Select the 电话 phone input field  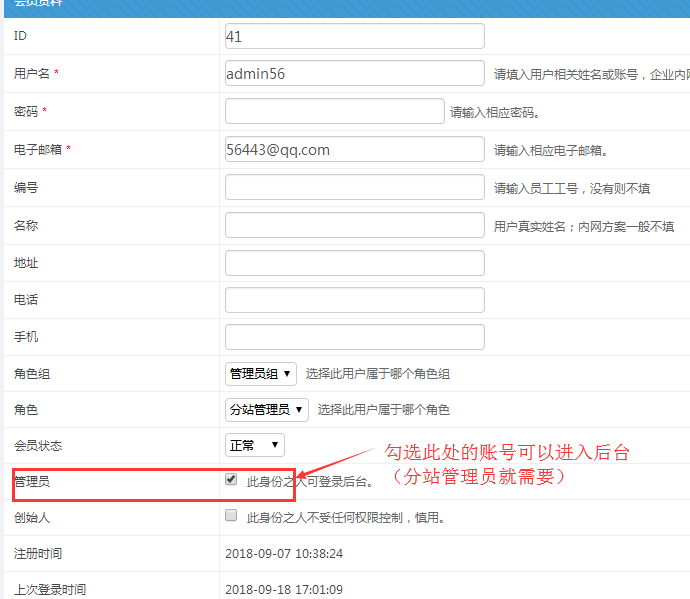click(x=354, y=300)
